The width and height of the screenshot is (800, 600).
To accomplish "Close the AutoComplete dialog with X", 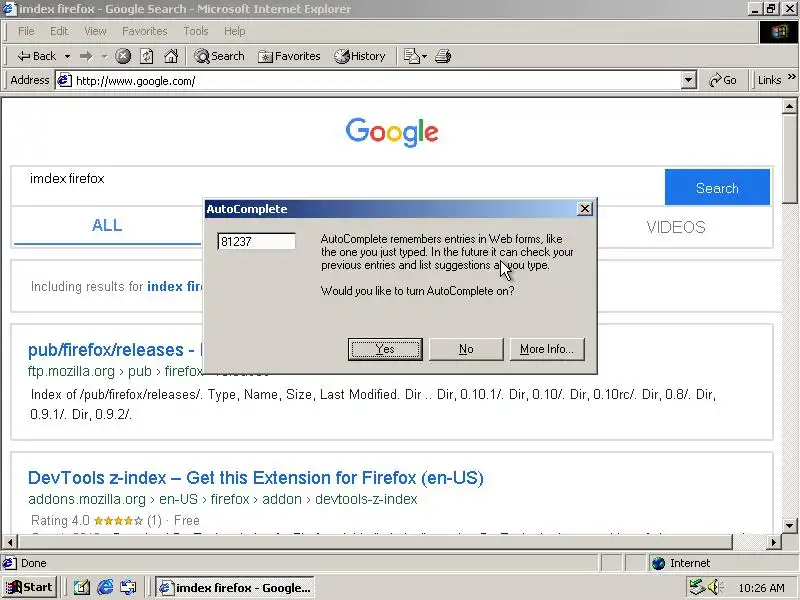I will coord(585,209).
